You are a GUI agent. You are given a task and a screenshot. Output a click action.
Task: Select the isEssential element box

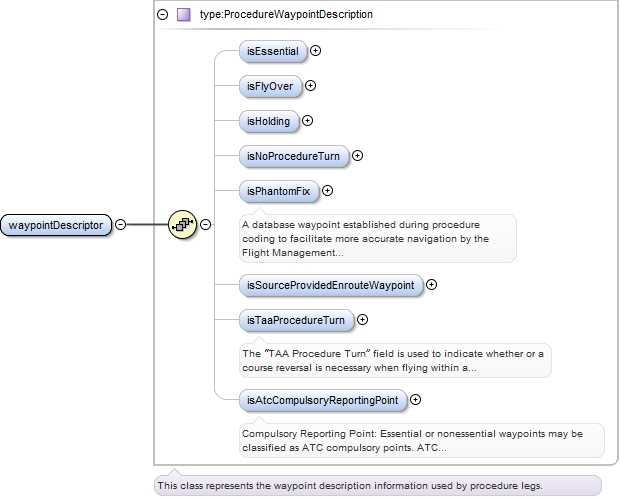273,49
